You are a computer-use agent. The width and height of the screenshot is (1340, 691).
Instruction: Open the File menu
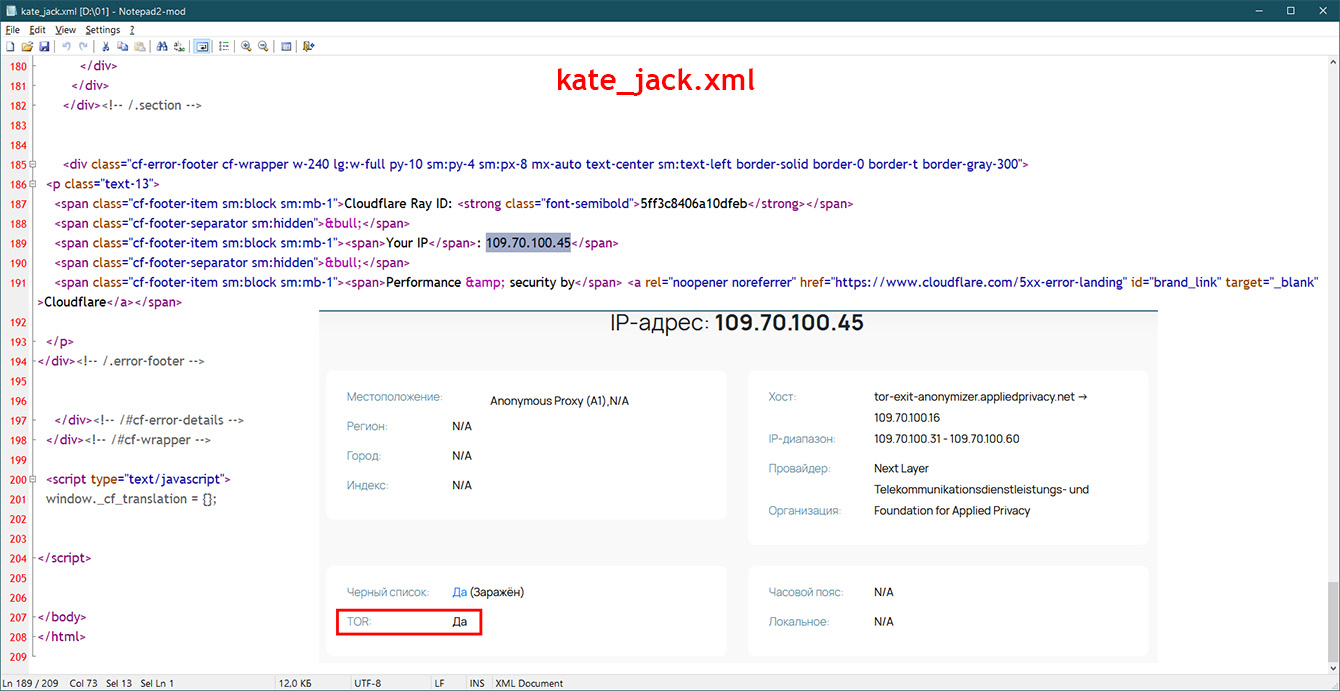click(12, 30)
